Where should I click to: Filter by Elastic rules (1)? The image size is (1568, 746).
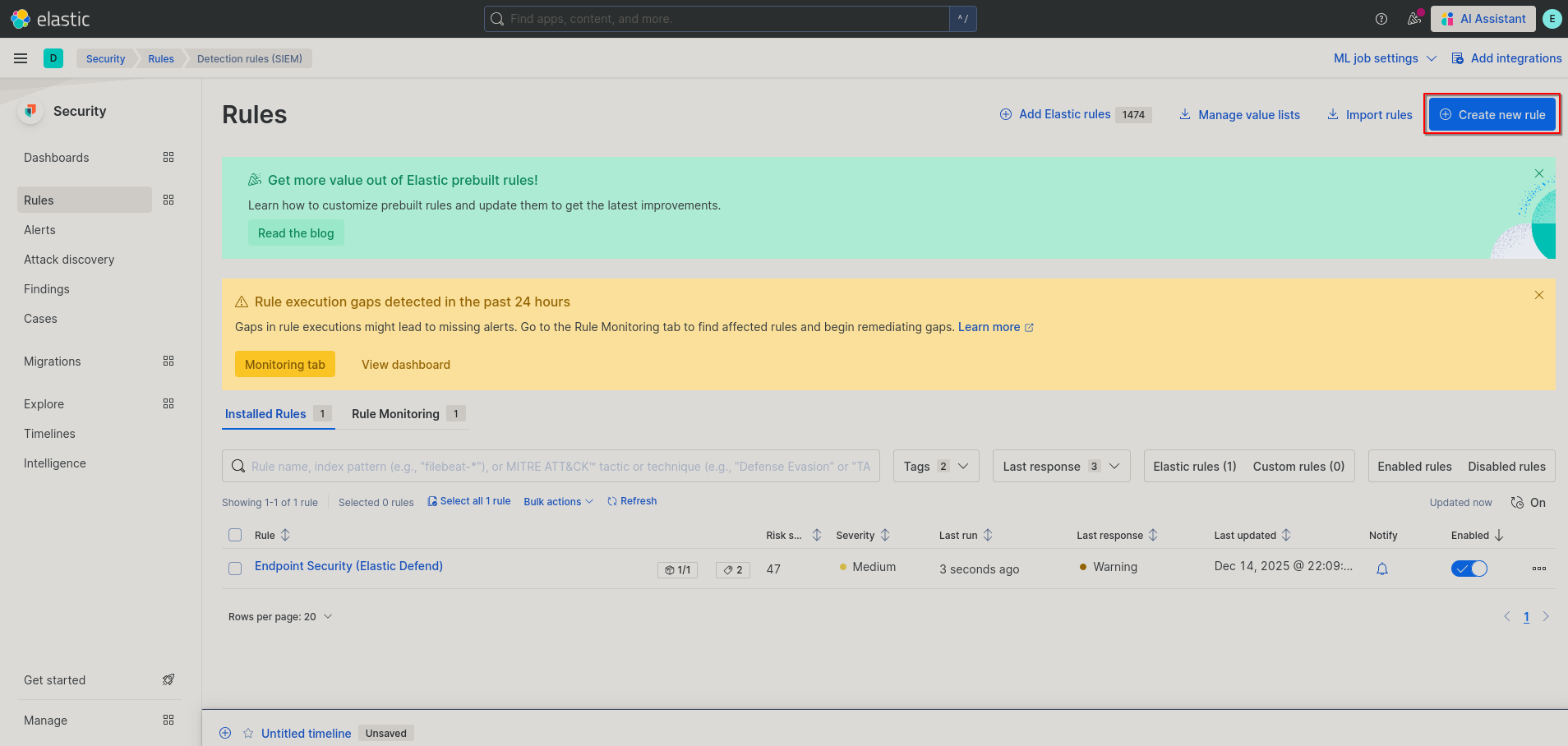[1195, 466]
